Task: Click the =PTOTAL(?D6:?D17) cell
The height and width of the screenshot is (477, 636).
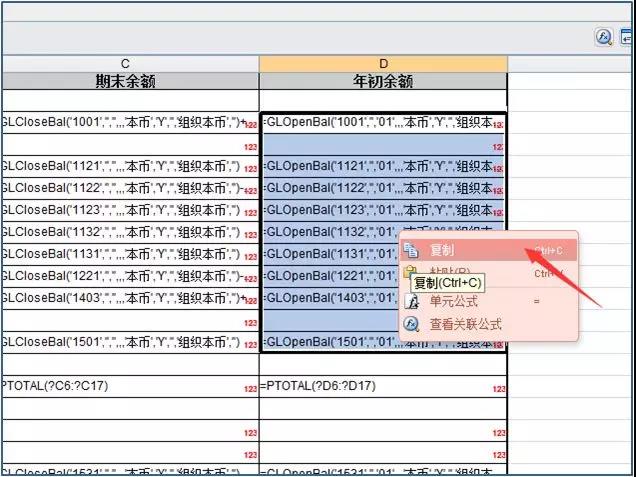Action: tap(383, 386)
